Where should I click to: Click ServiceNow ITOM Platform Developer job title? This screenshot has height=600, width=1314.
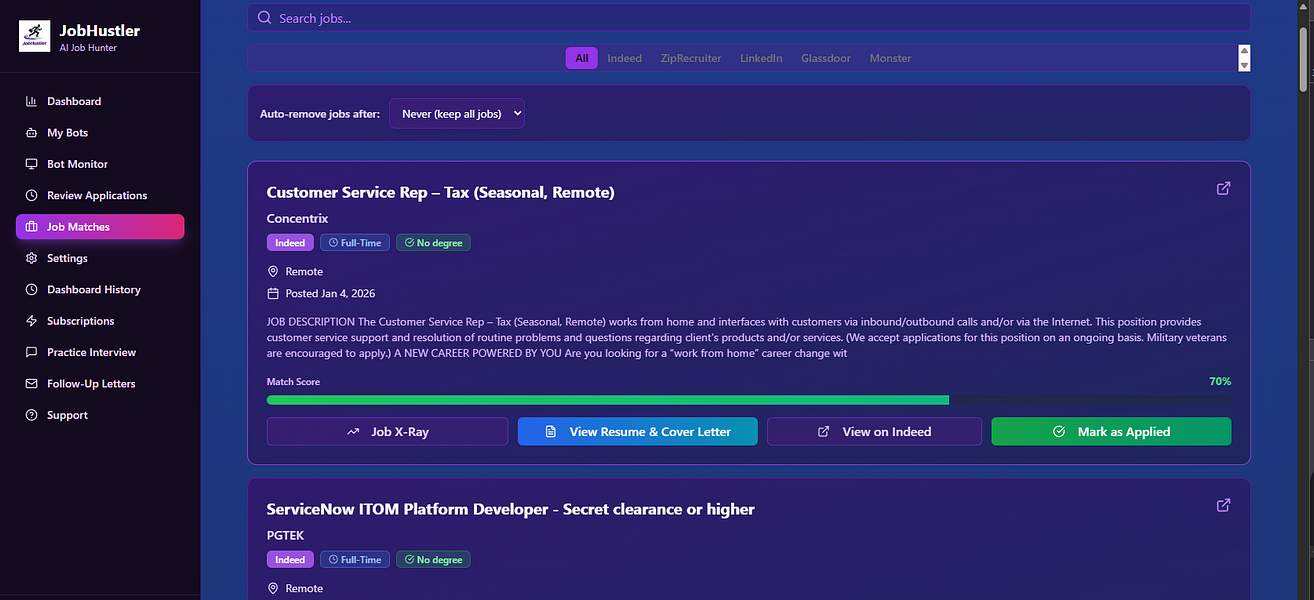coord(510,509)
